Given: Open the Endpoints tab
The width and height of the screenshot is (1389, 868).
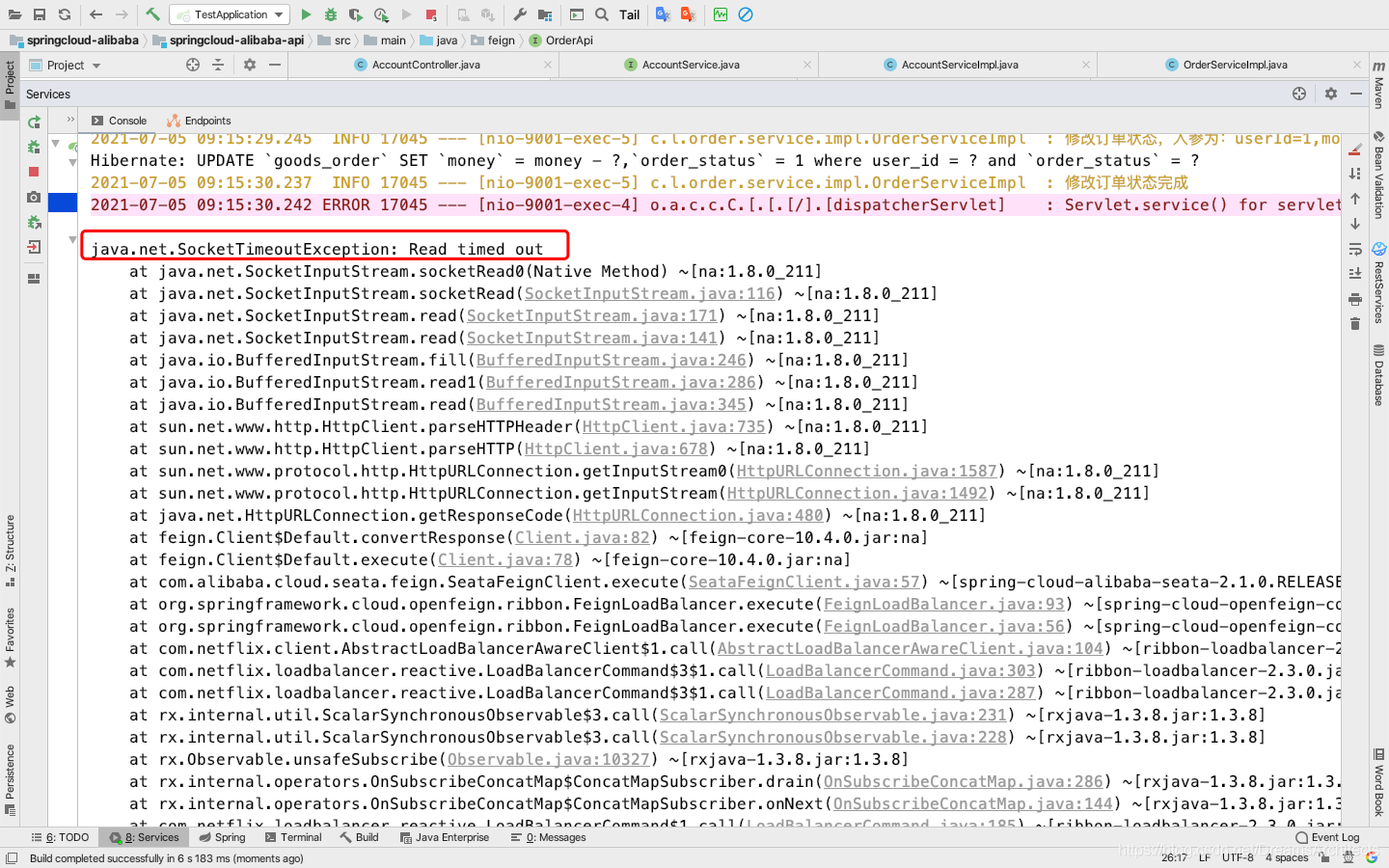Looking at the screenshot, I should pyautogui.click(x=199, y=121).
